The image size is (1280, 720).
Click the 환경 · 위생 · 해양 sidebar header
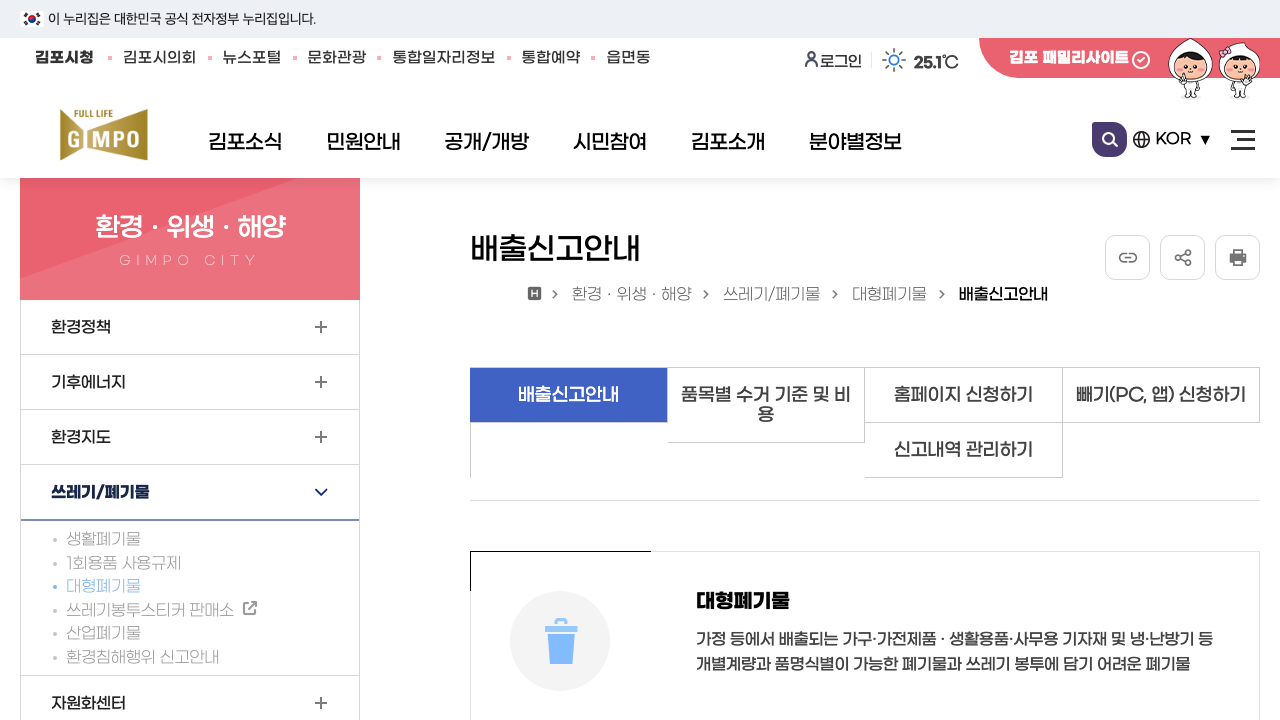(x=190, y=239)
